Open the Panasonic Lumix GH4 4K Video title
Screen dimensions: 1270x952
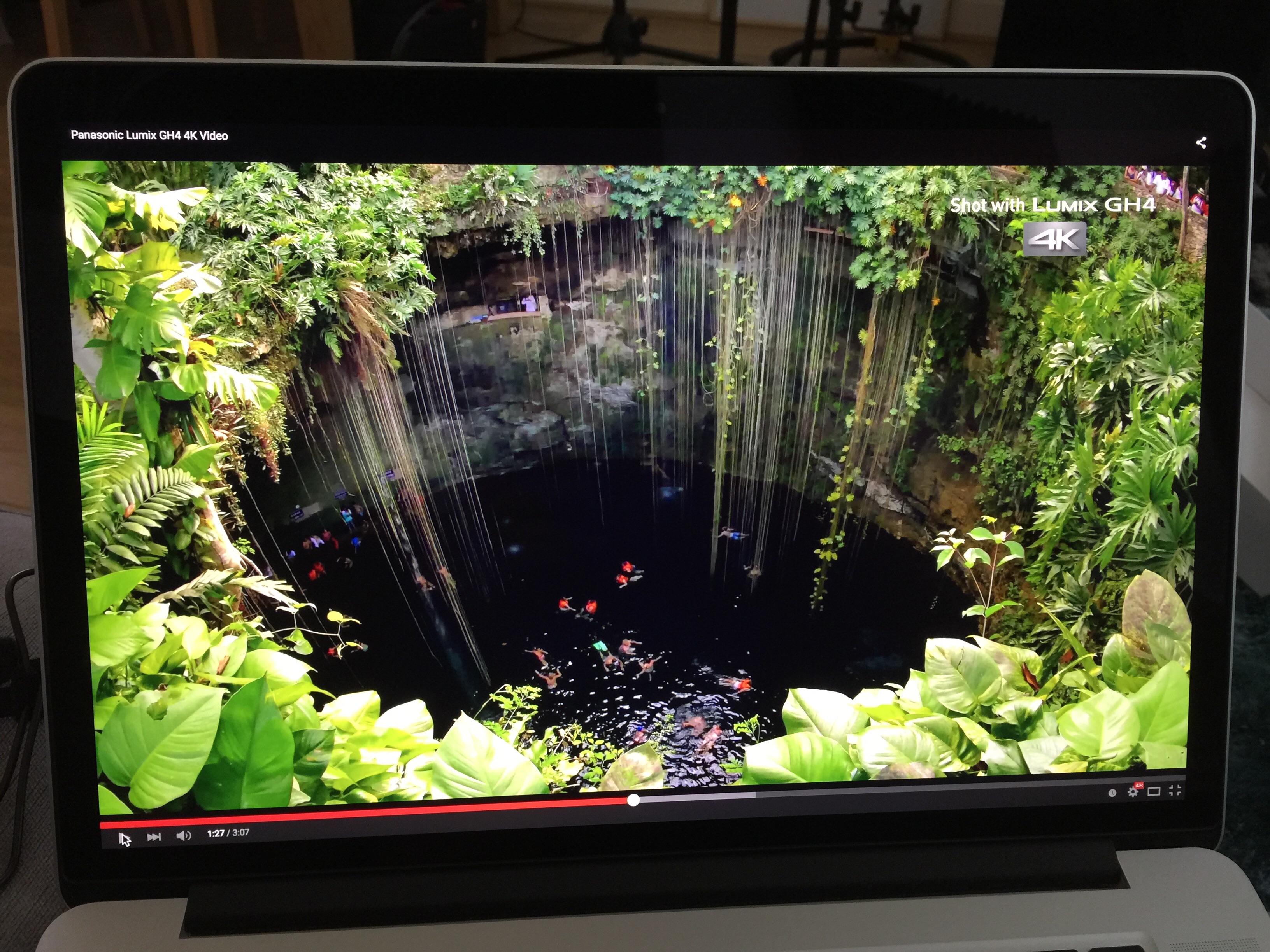pyautogui.click(x=149, y=135)
